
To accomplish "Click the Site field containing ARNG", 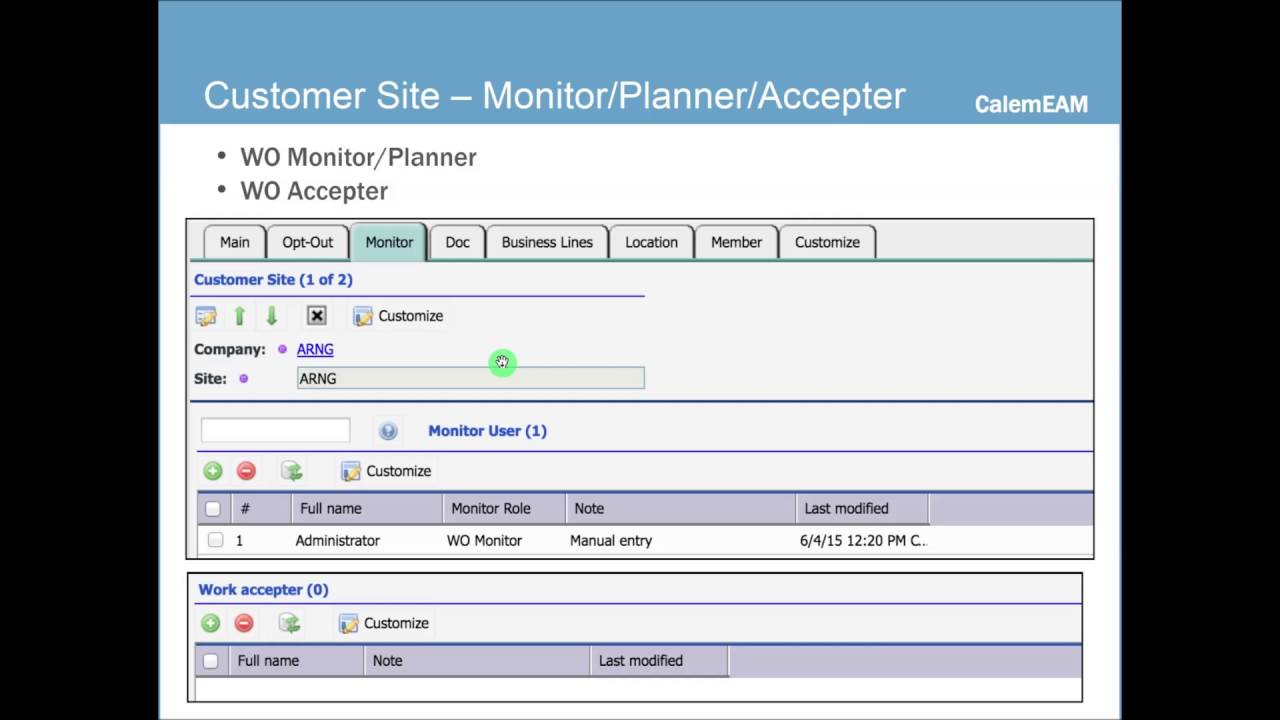I will [471, 378].
